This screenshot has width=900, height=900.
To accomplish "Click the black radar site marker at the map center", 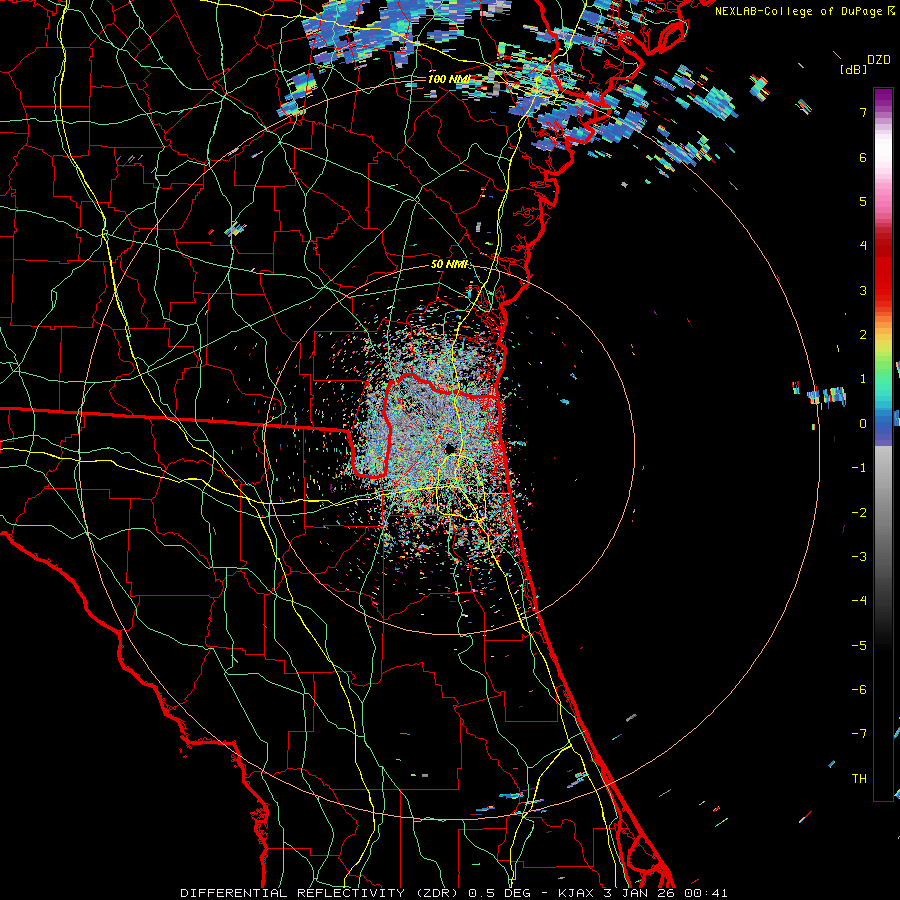I will pyautogui.click(x=451, y=449).
